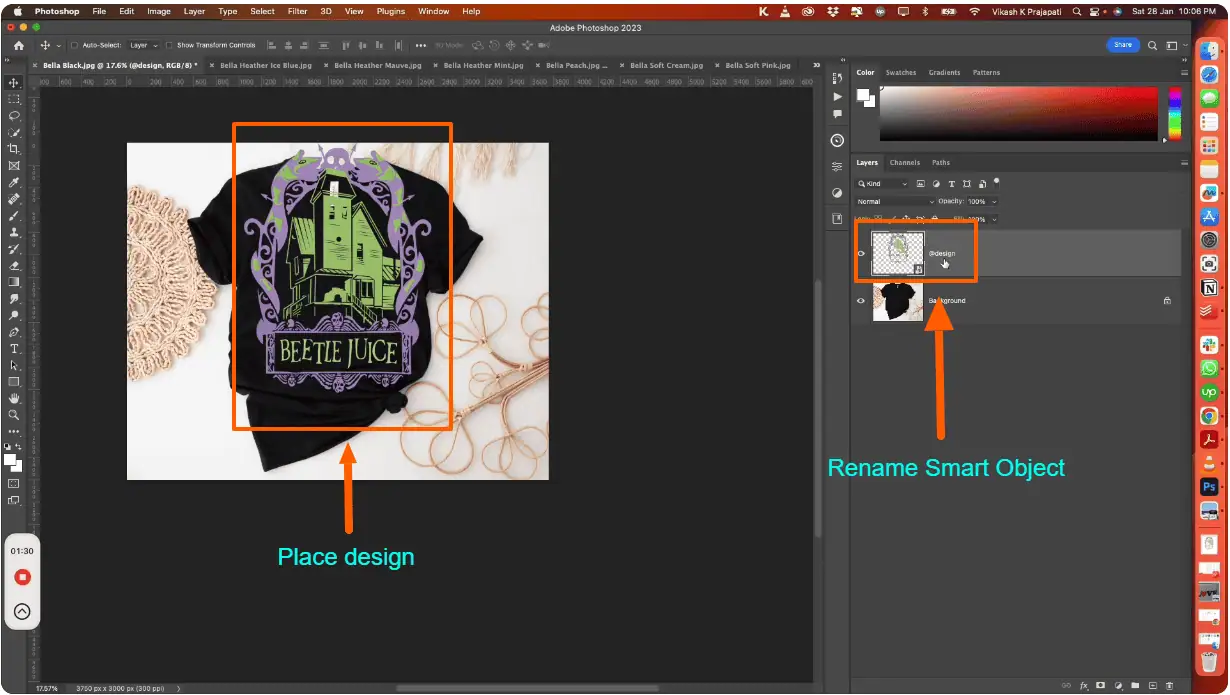Open the Normal blend mode dropdown
1230x695 pixels.
pos(894,202)
